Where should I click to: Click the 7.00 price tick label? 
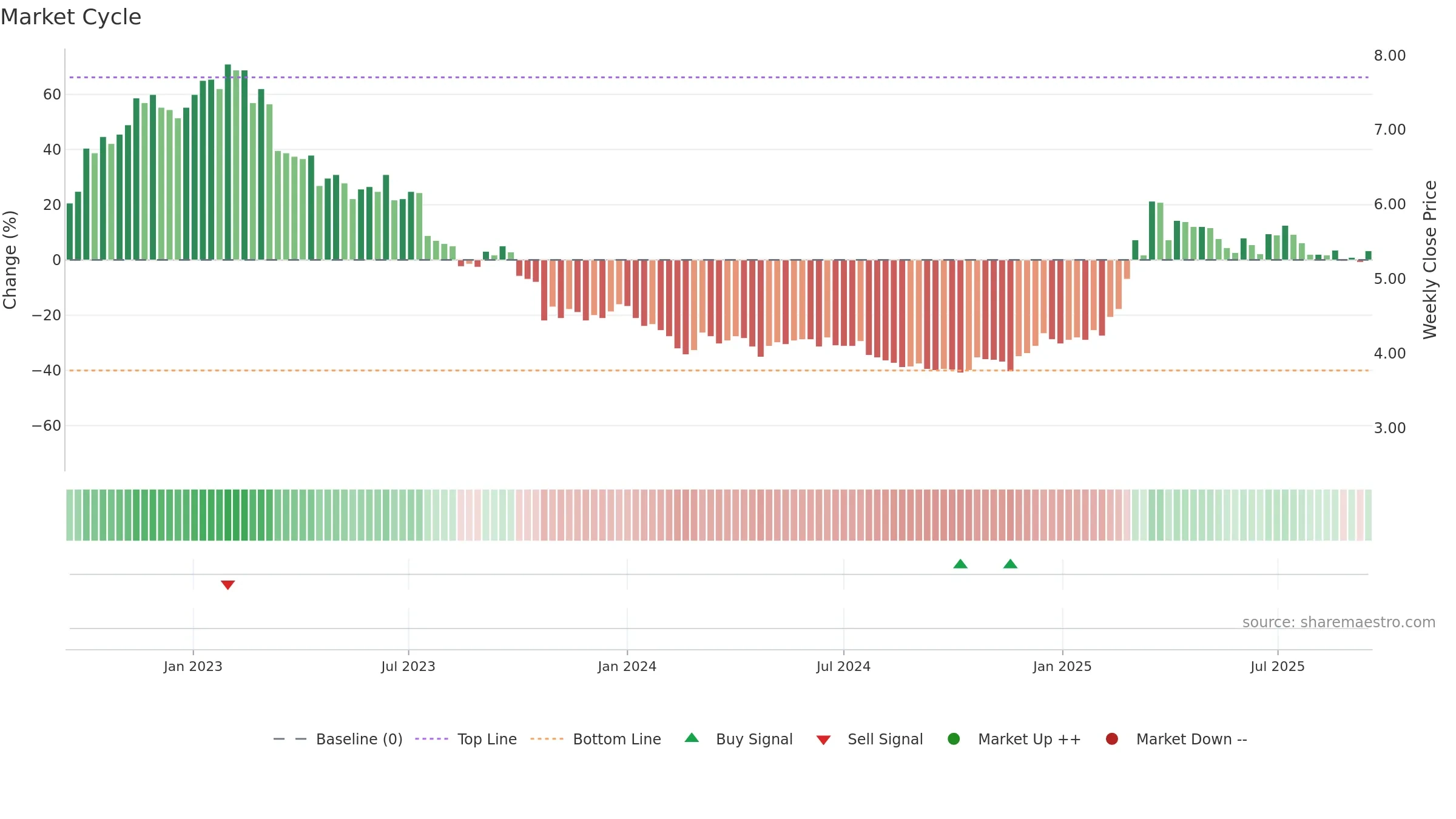pos(1390,130)
